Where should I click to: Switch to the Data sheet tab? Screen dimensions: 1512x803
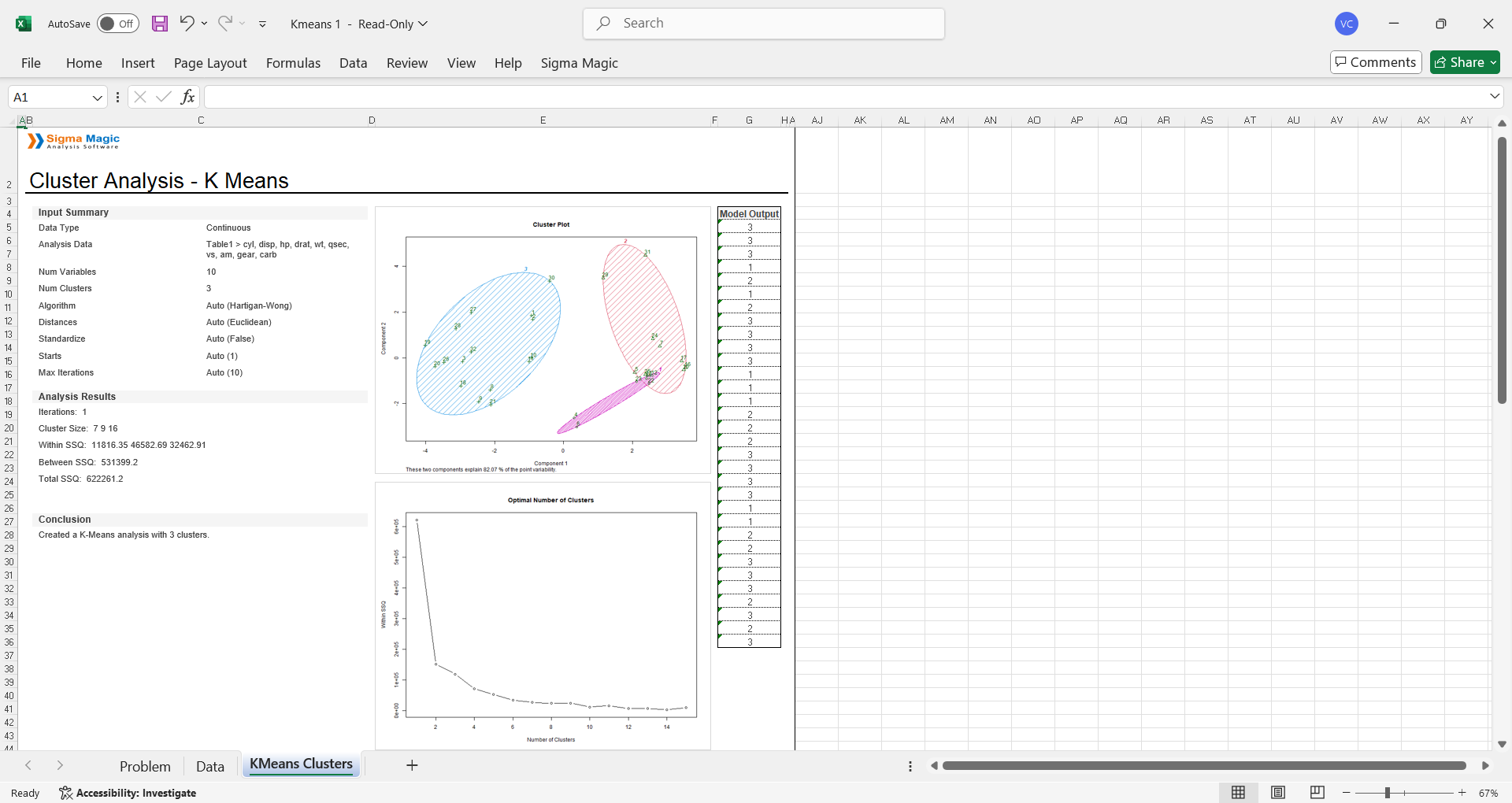pos(209,766)
